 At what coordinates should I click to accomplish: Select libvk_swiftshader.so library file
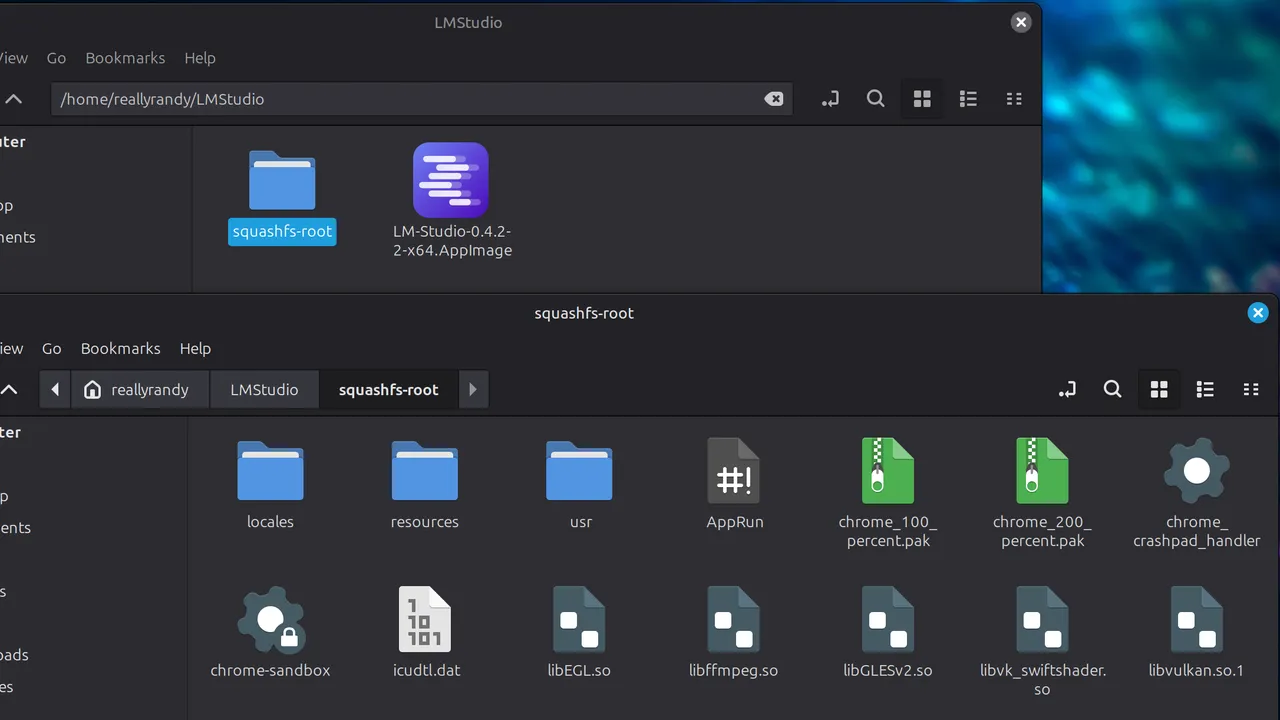pos(1042,619)
